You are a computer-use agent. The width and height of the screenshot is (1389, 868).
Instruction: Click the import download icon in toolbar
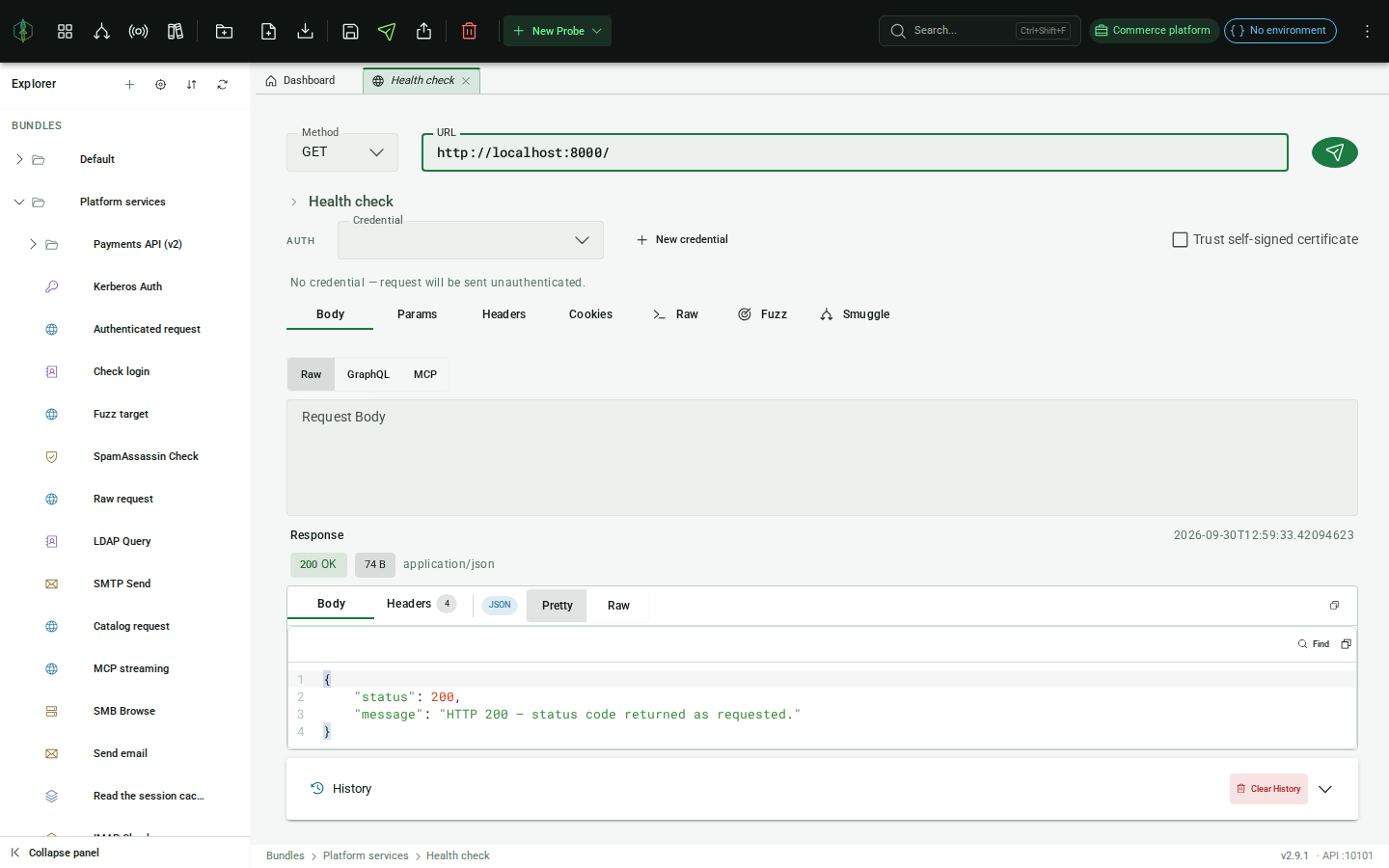(305, 31)
